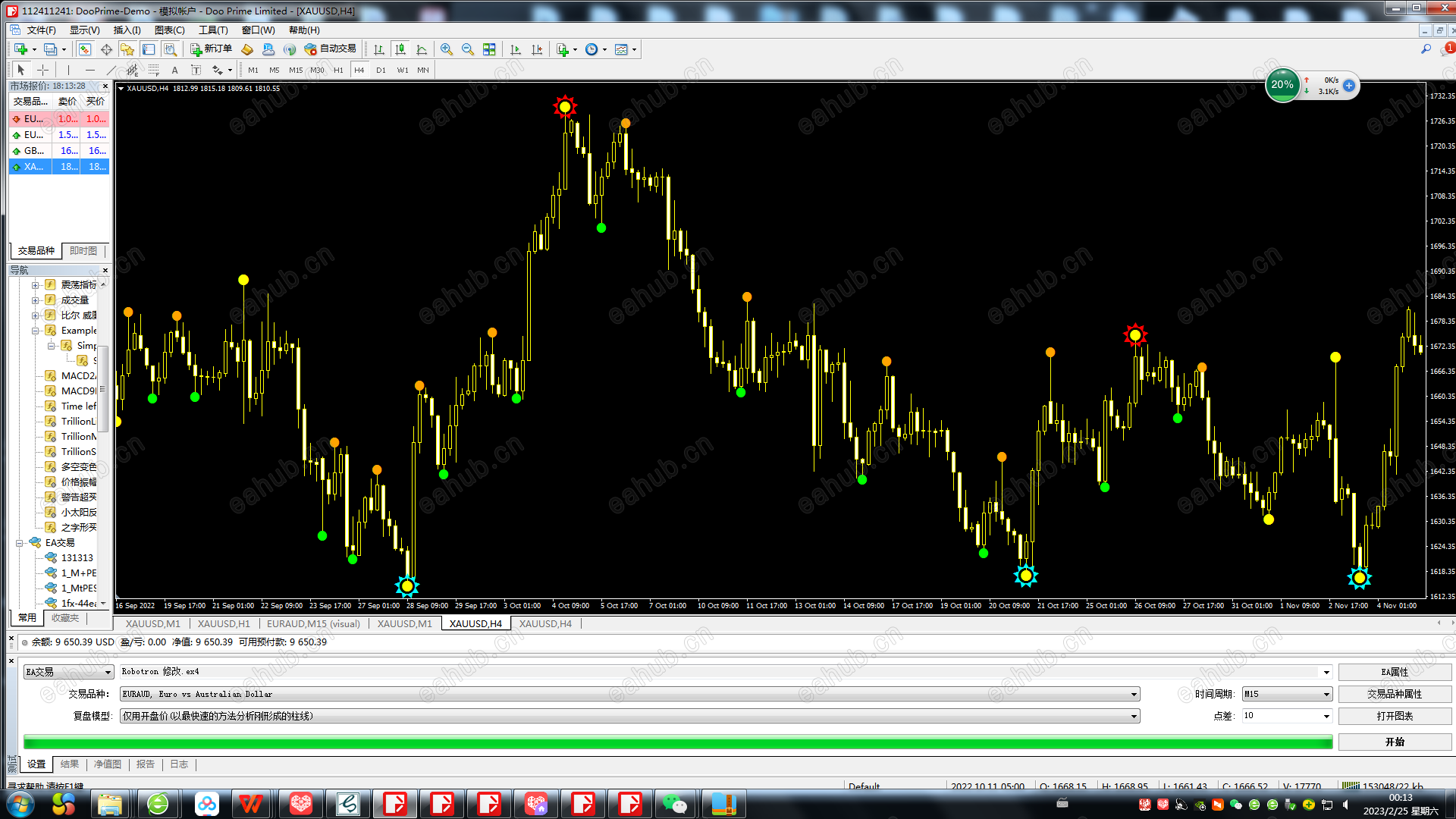Open the EA交易 type dropdown in tester
This screenshot has width=1456, height=819.
pyautogui.click(x=68, y=672)
